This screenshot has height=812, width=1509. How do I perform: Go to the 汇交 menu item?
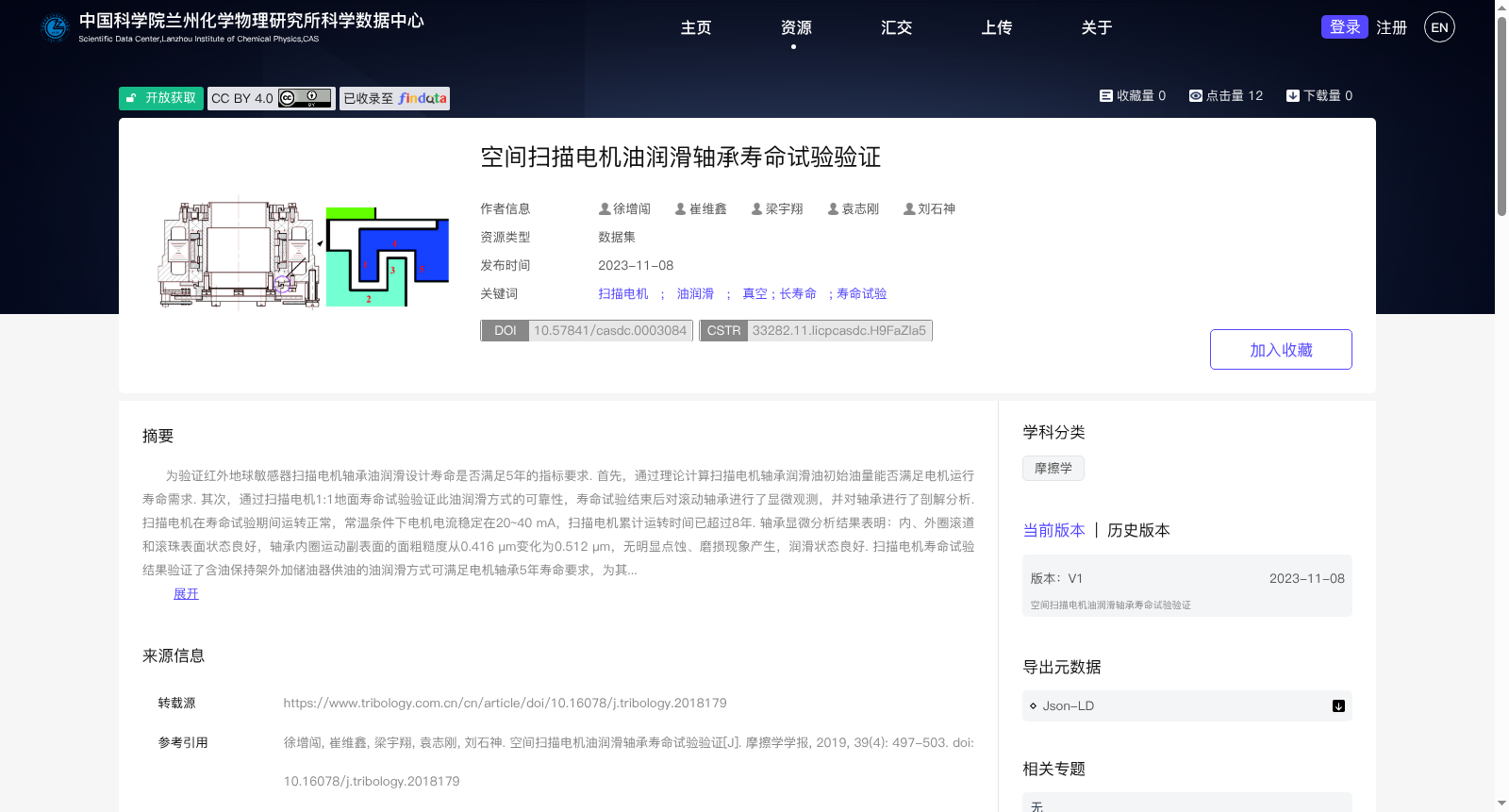[x=896, y=28]
